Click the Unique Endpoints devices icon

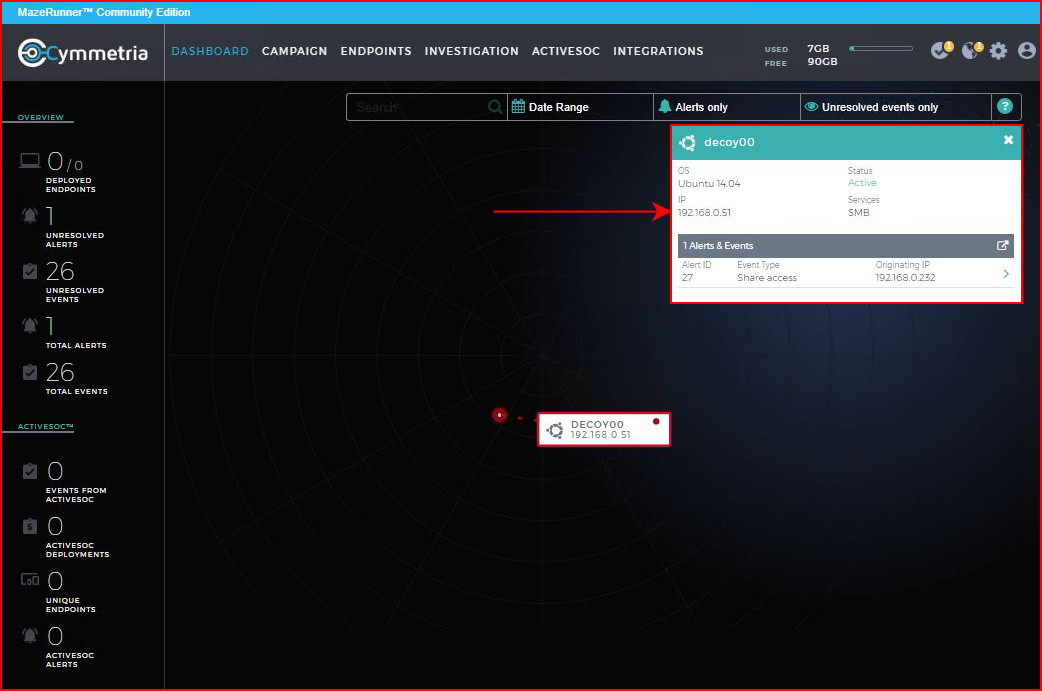coord(30,580)
